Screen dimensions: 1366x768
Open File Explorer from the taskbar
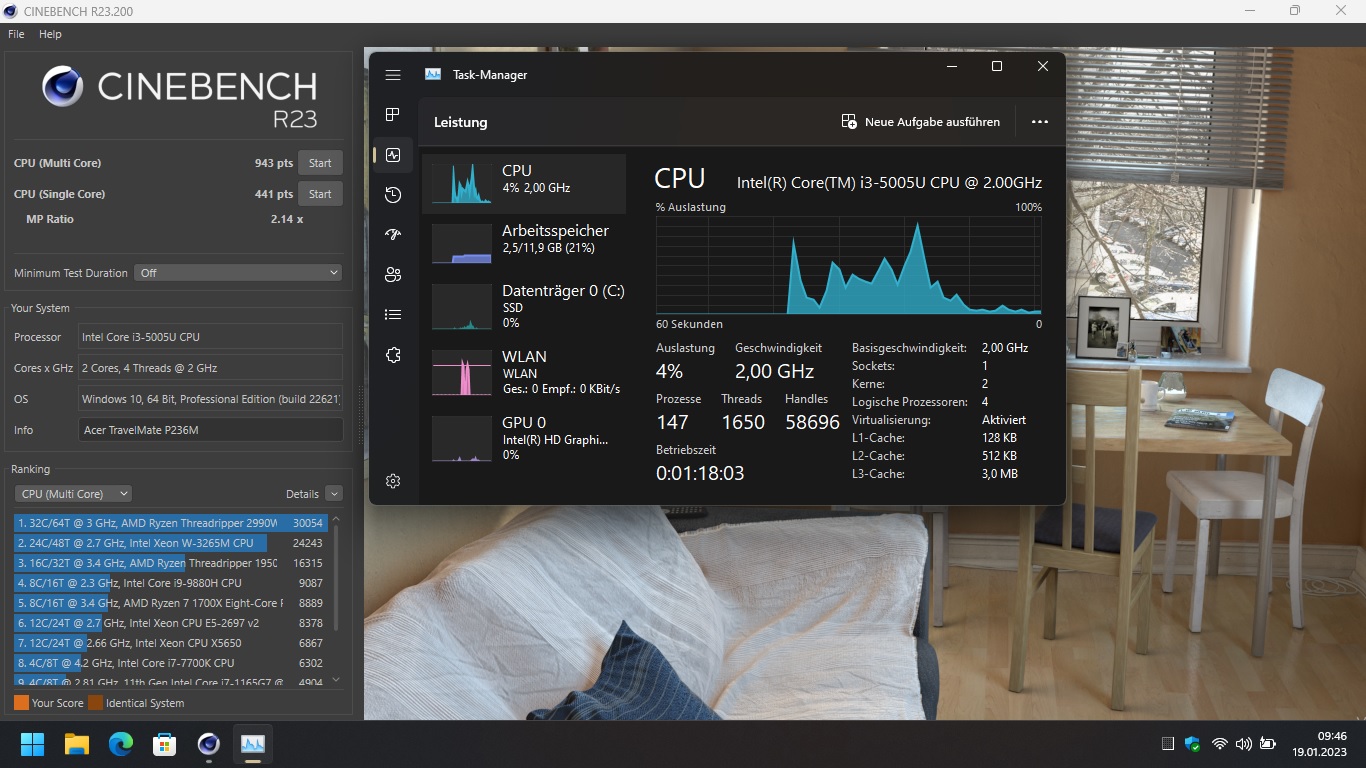point(77,744)
